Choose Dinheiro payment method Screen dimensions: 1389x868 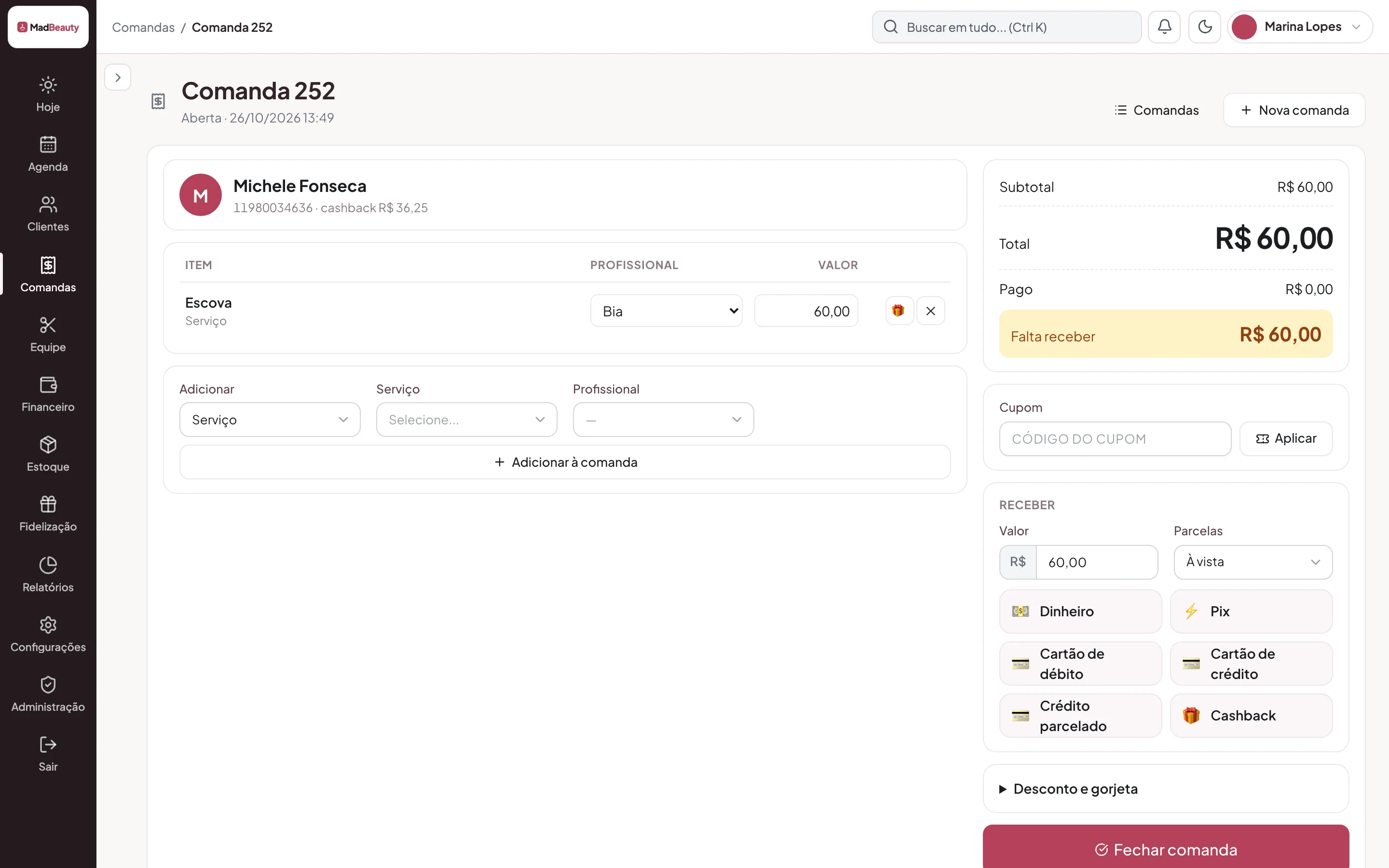(x=1080, y=611)
